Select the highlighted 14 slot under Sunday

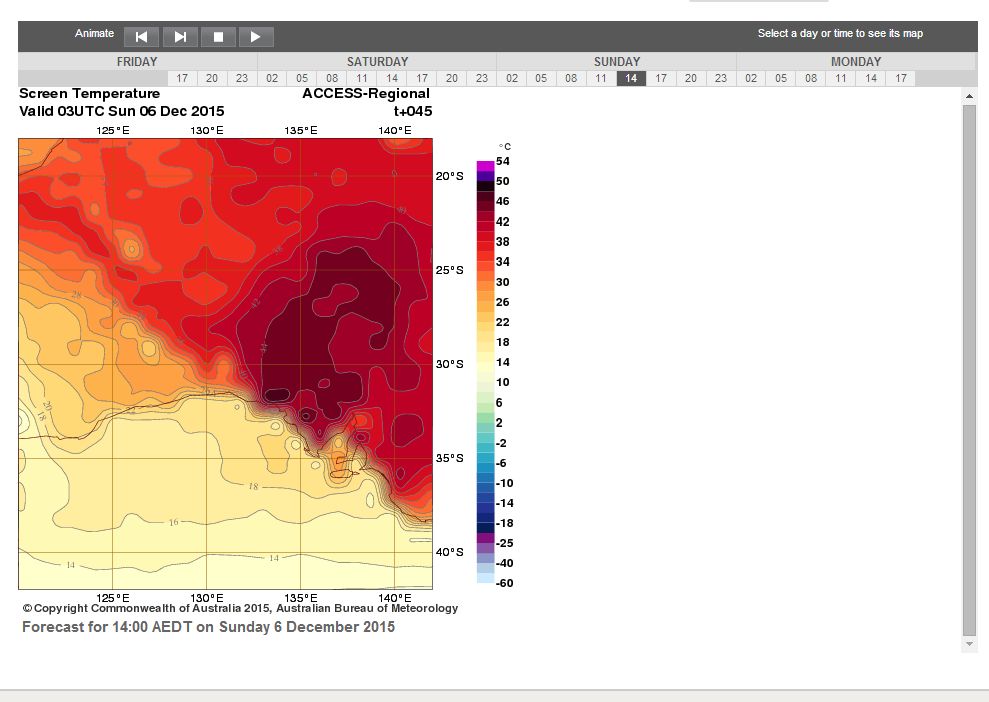point(631,78)
